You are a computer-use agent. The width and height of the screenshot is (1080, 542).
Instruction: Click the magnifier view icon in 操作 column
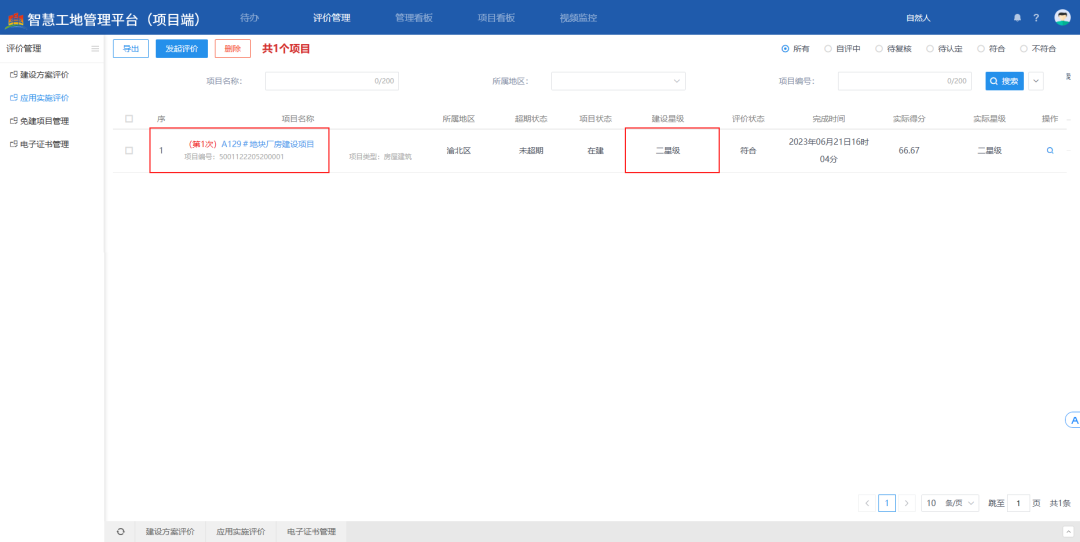point(1050,151)
